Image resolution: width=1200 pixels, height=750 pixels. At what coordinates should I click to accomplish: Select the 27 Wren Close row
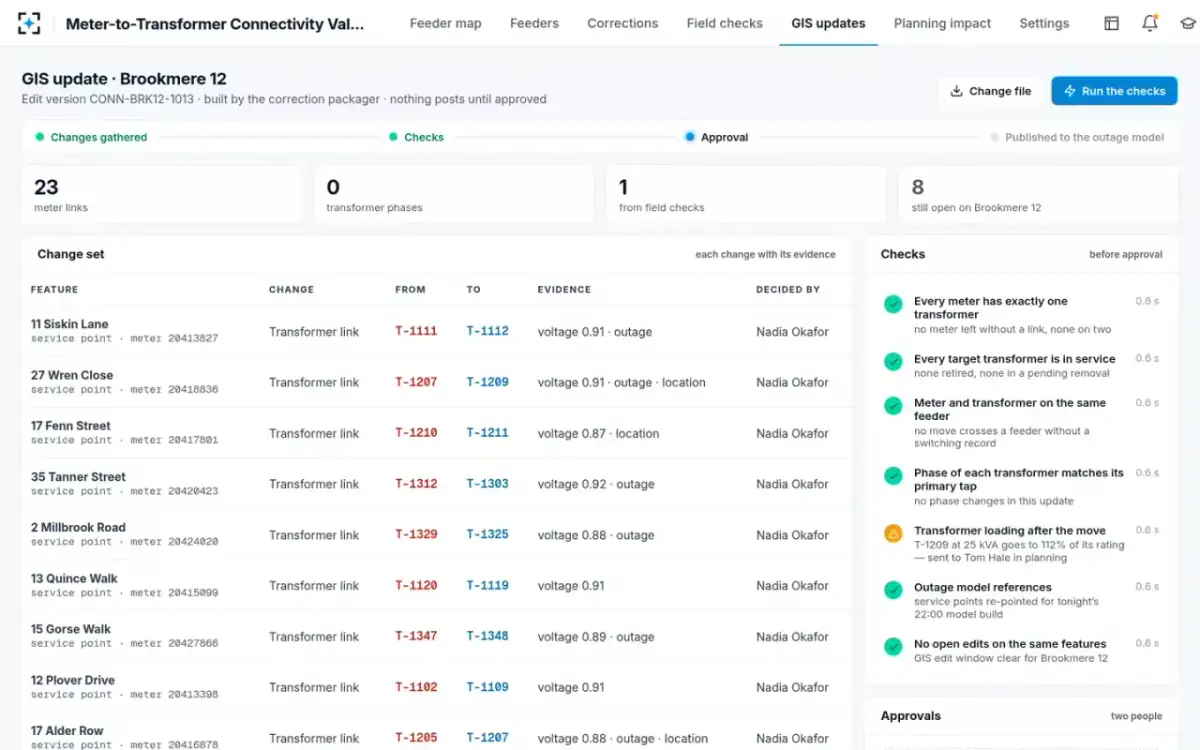point(436,382)
